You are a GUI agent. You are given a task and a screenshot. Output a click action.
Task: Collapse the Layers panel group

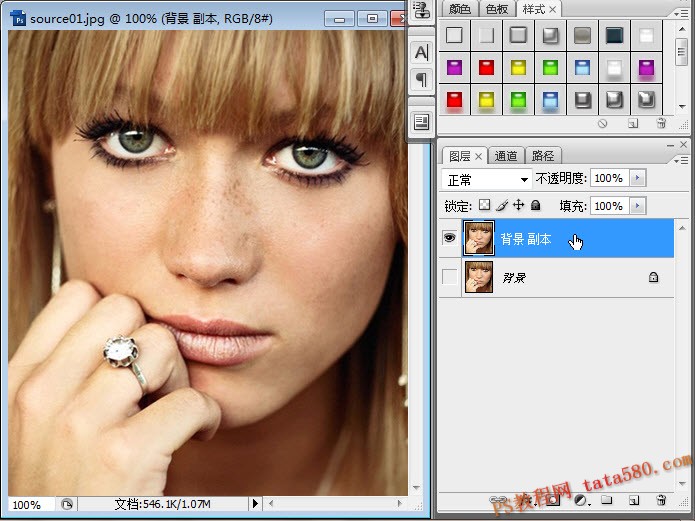click(x=671, y=145)
